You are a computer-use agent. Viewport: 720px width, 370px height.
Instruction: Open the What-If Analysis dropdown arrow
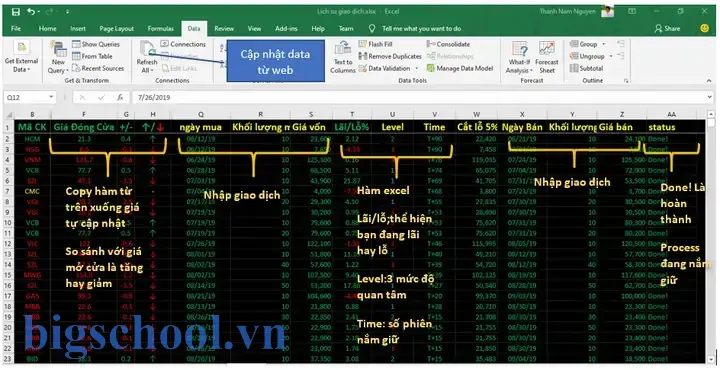pos(531,70)
